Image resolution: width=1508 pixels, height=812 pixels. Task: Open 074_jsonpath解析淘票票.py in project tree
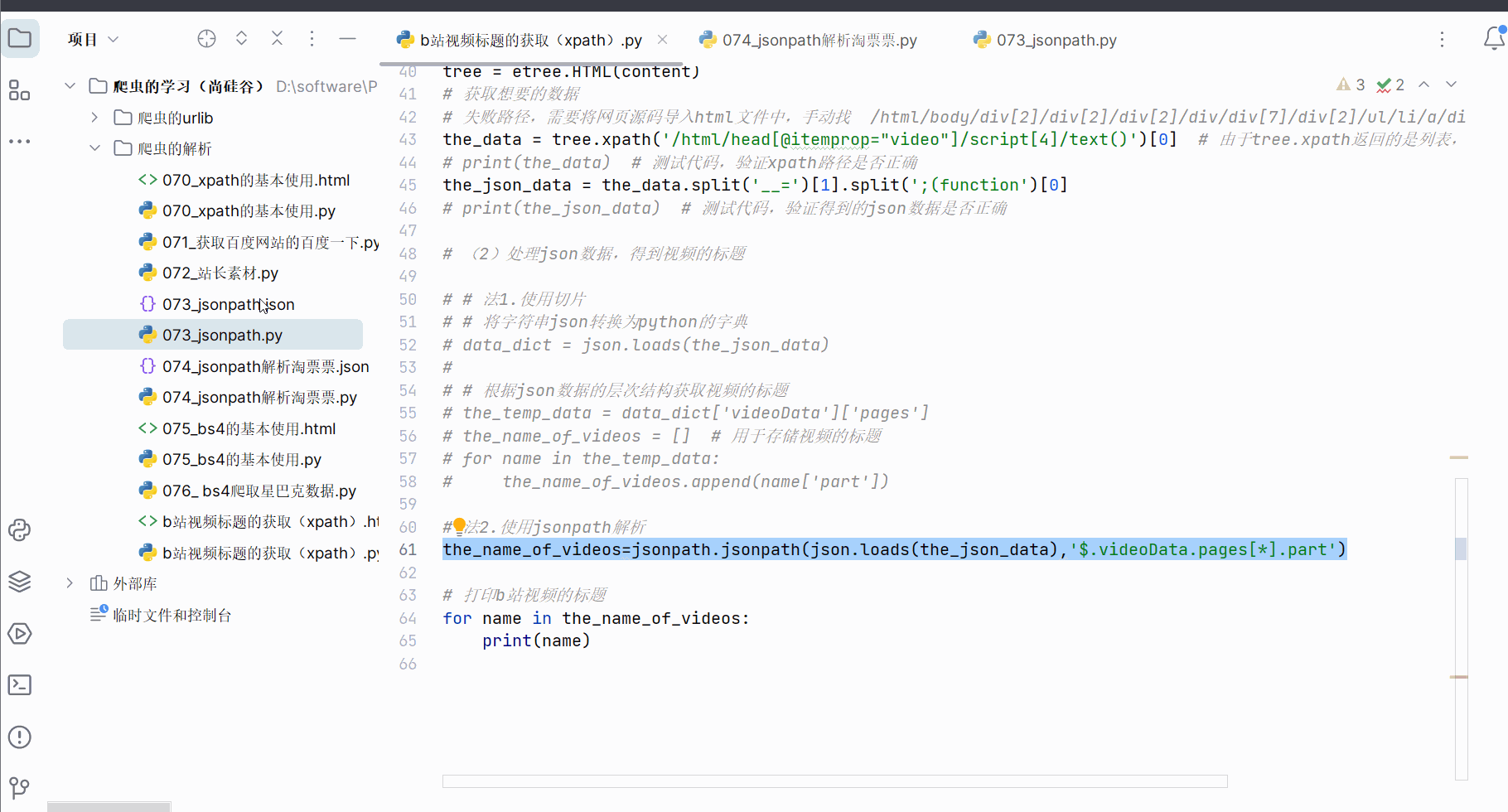point(259,397)
